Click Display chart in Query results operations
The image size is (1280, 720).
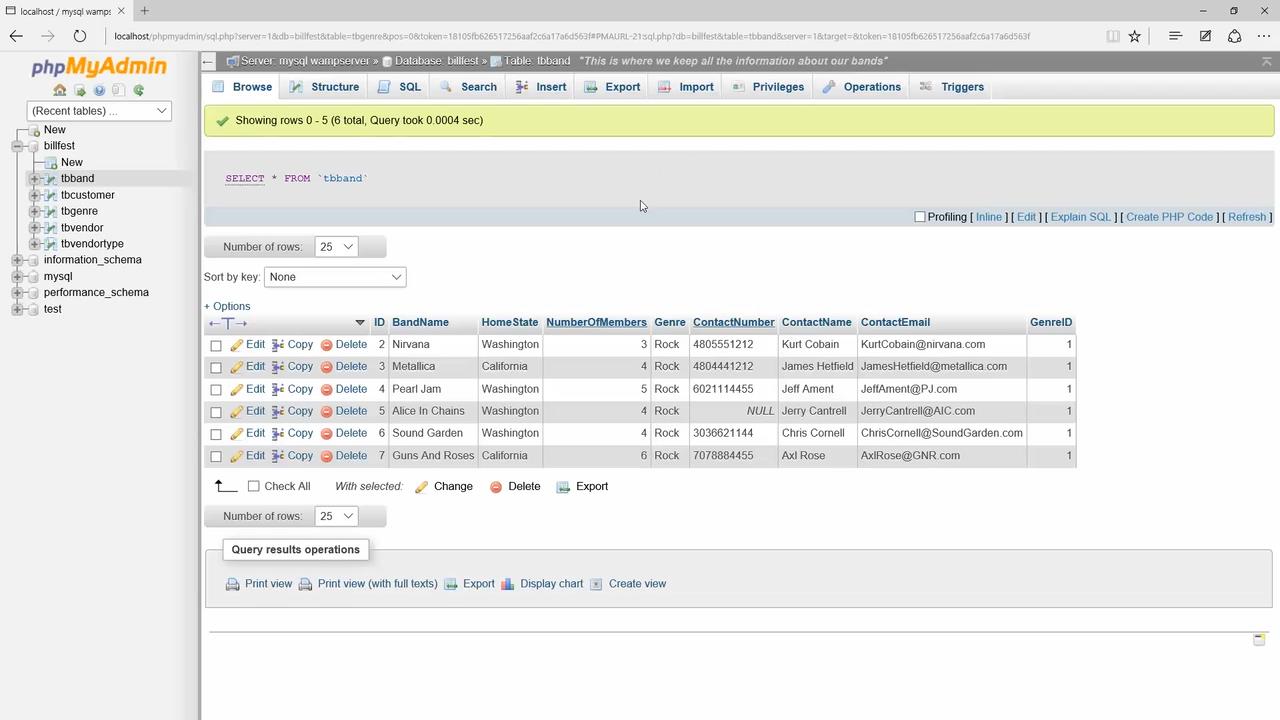(542, 584)
